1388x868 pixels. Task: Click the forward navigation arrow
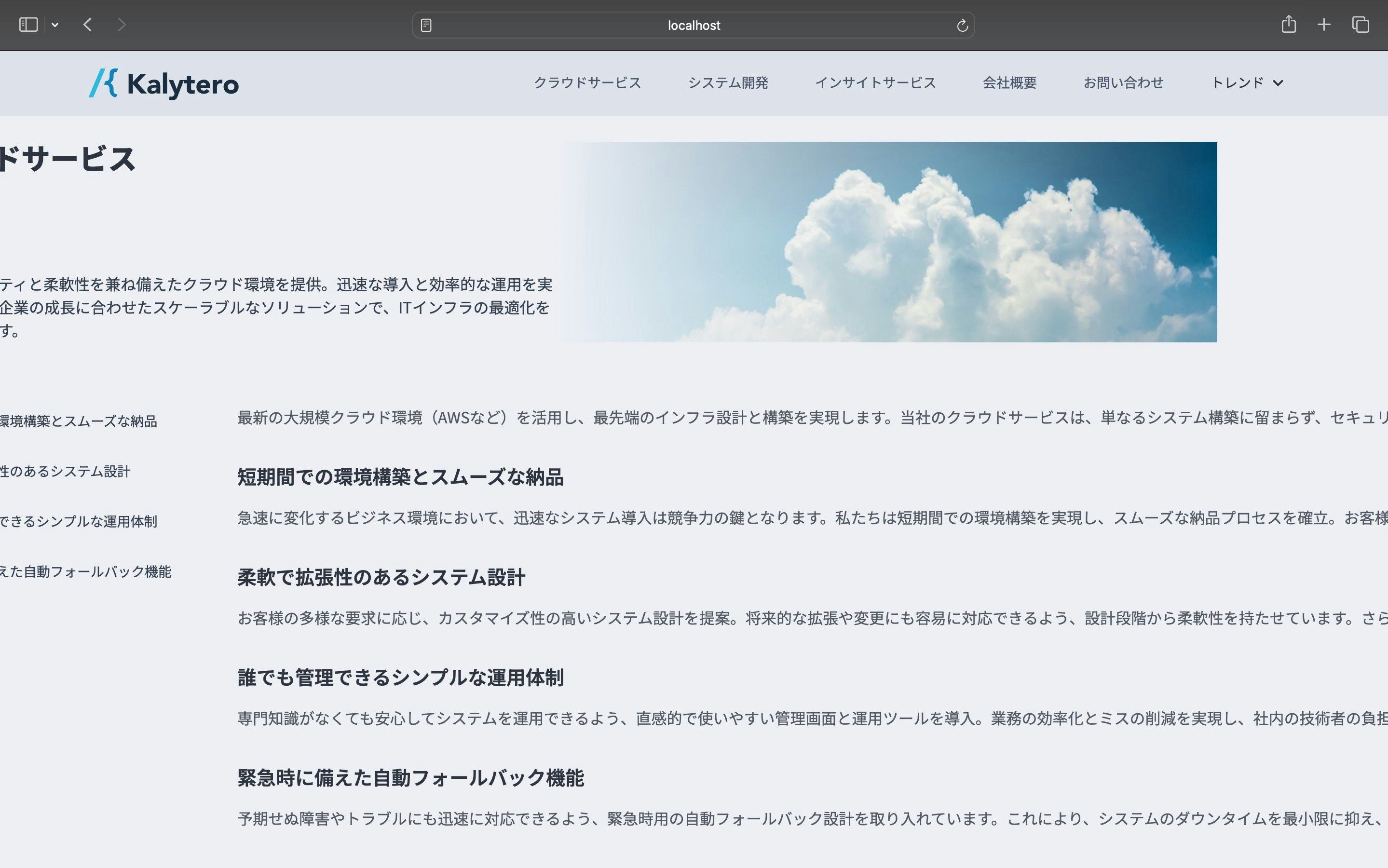tap(122, 25)
